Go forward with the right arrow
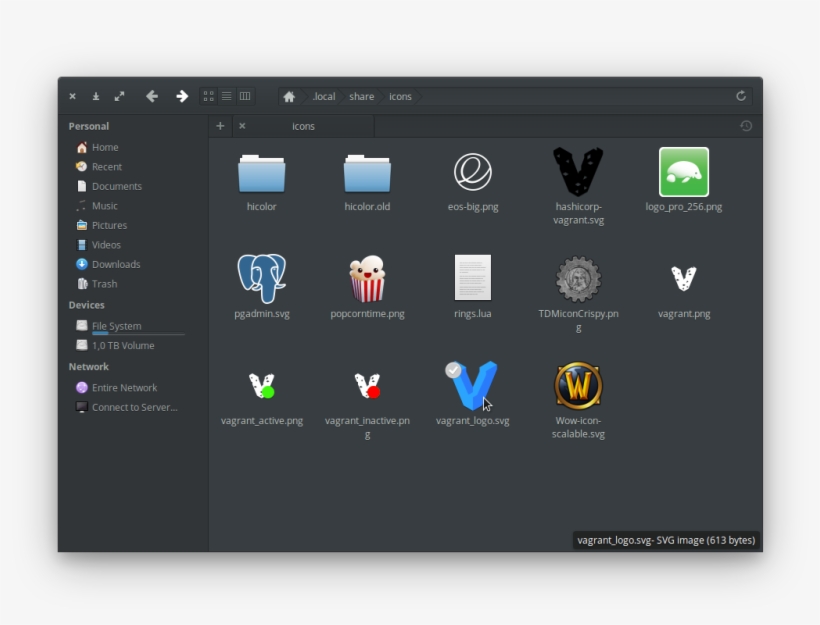 coord(181,96)
